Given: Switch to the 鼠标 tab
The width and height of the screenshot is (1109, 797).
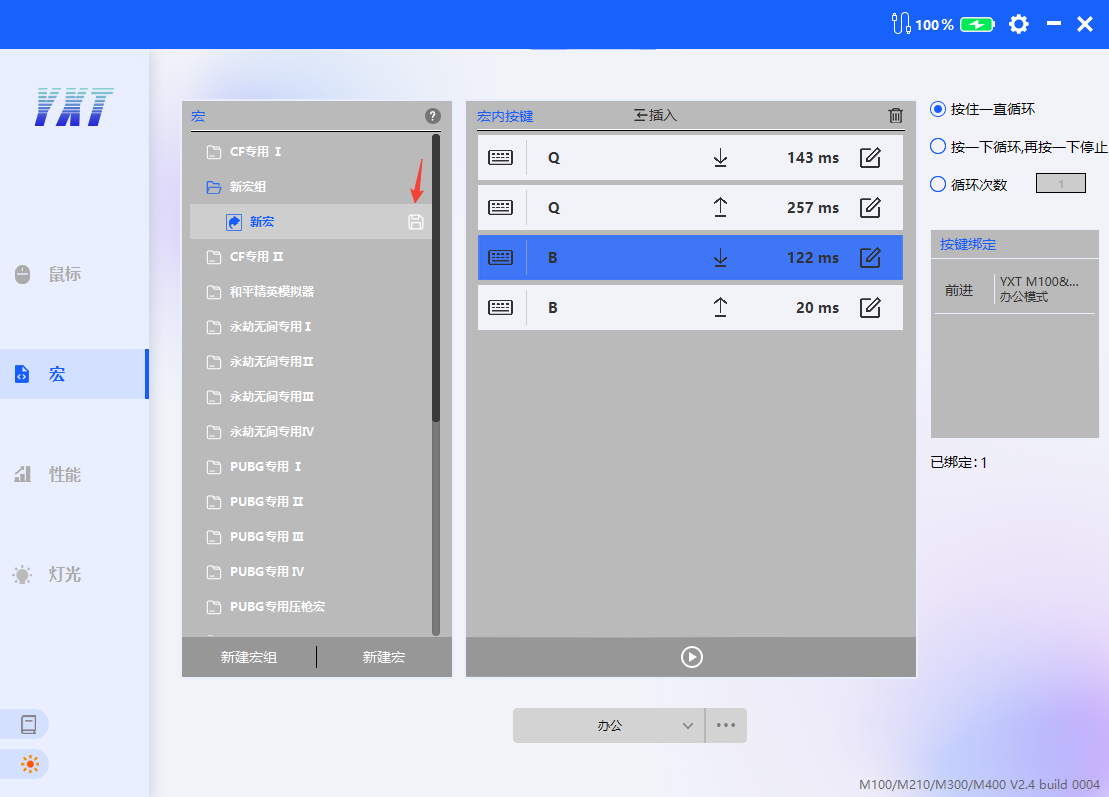Looking at the screenshot, I should tap(64, 274).
